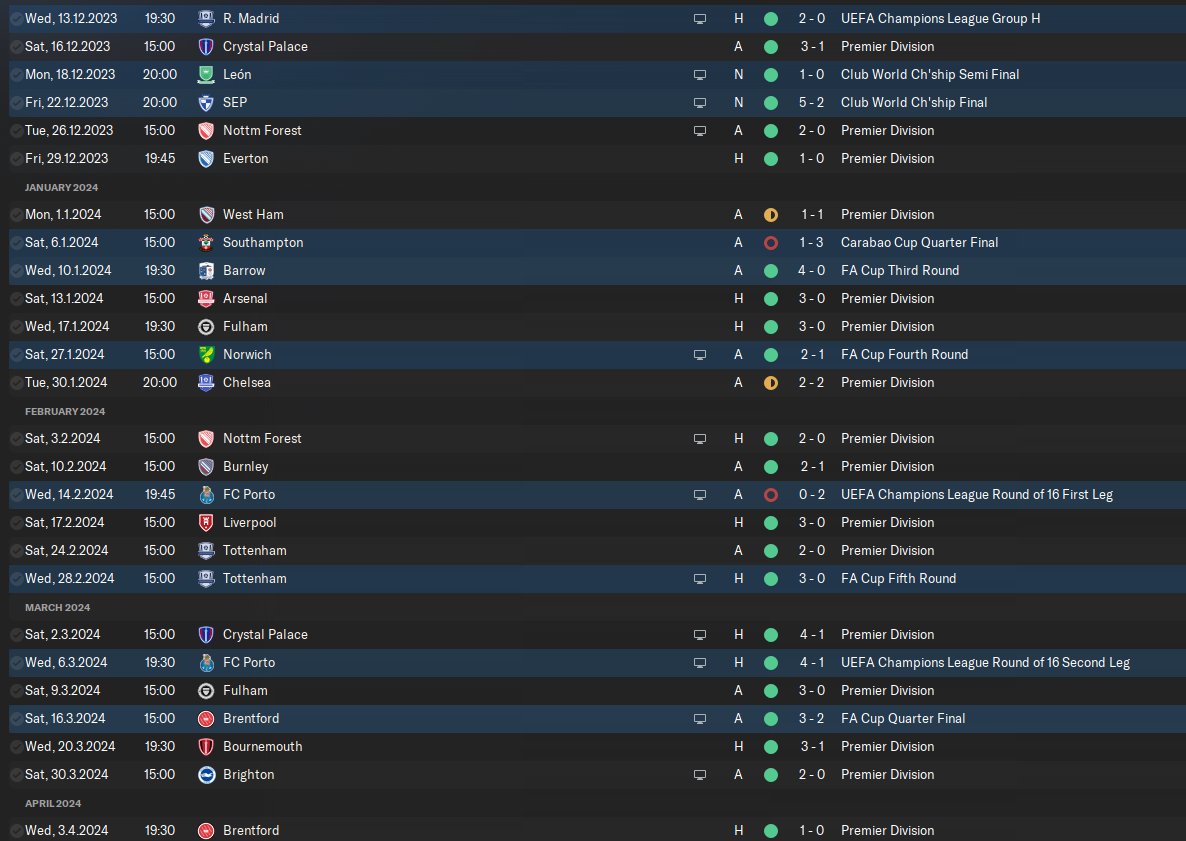Click the JANUARY 2024 month header
Viewport: 1186px width, 841px height.
[61, 187]
